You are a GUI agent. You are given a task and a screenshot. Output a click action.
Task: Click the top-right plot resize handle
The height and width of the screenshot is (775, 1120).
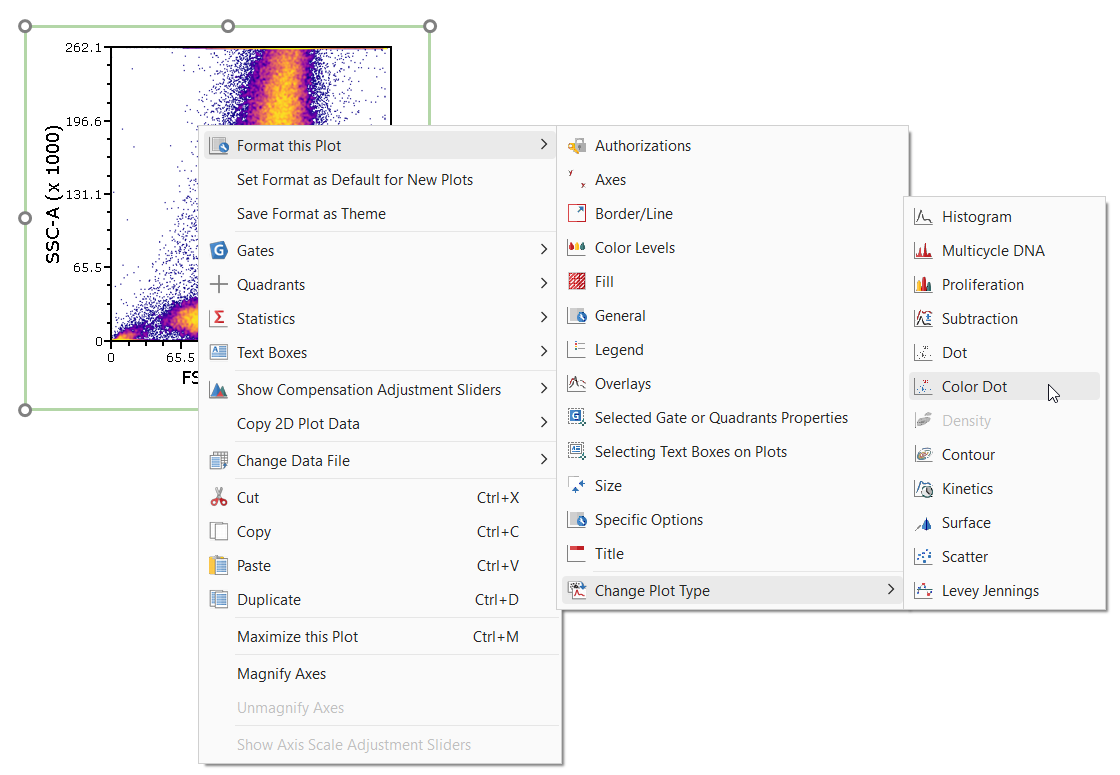pyautogui.click(x=430, y=26)
